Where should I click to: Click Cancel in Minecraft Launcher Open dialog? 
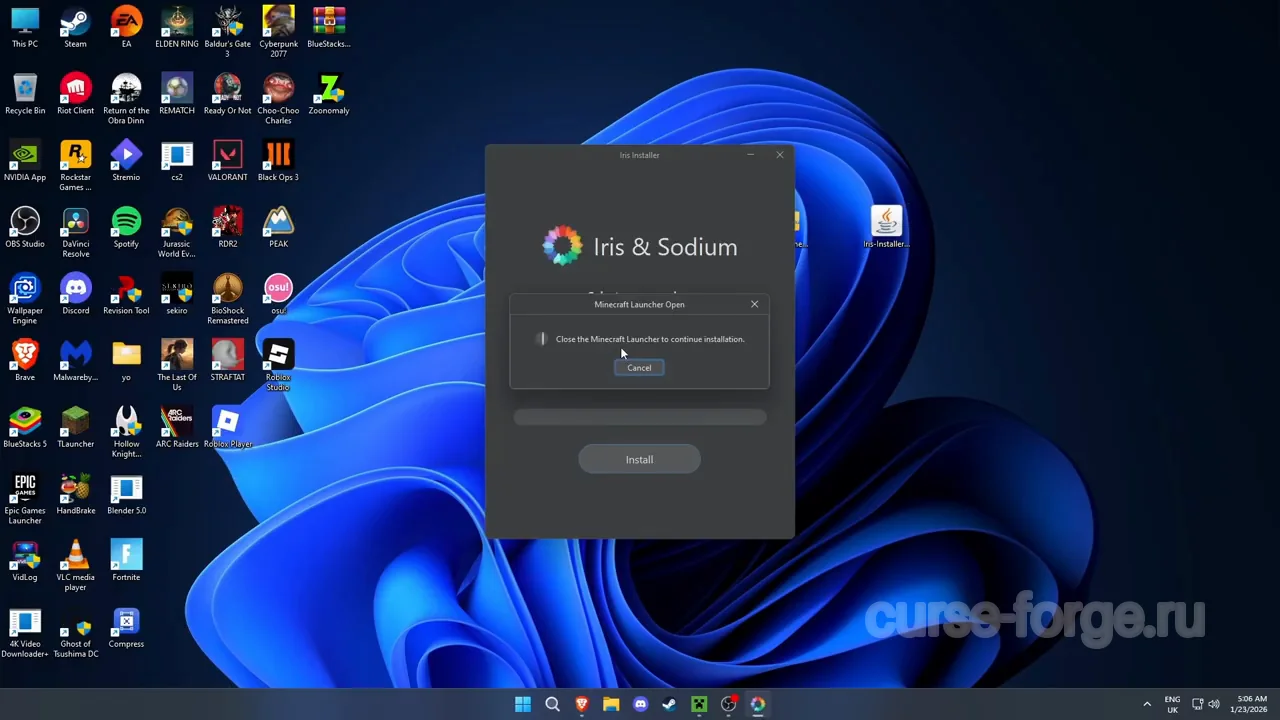tap(639, 368)
